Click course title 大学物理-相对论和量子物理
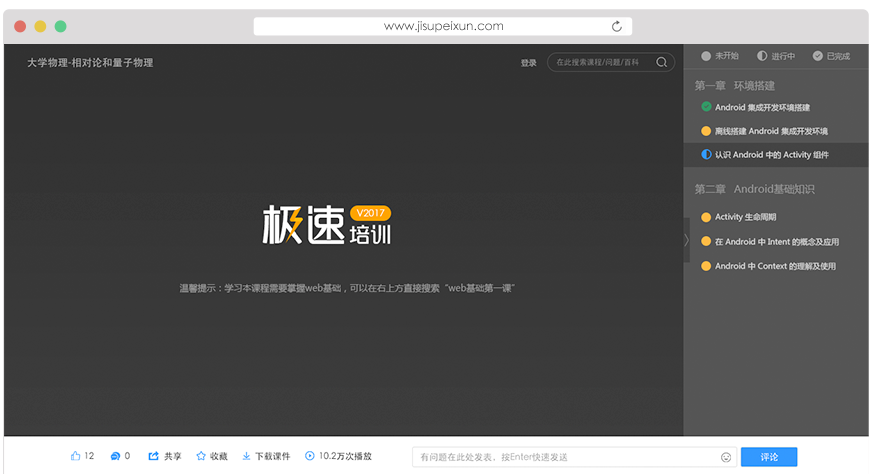This screenshot has width=872, height=474. (90, 63)
